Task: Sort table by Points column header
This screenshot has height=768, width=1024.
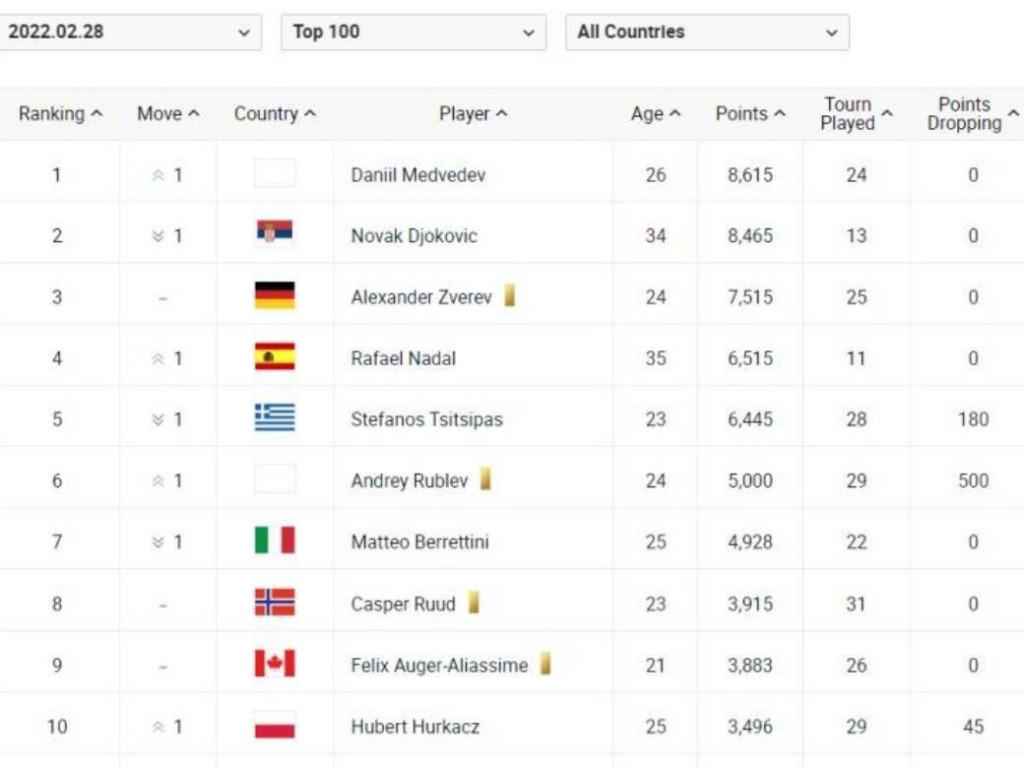Action: click(750, 114)
